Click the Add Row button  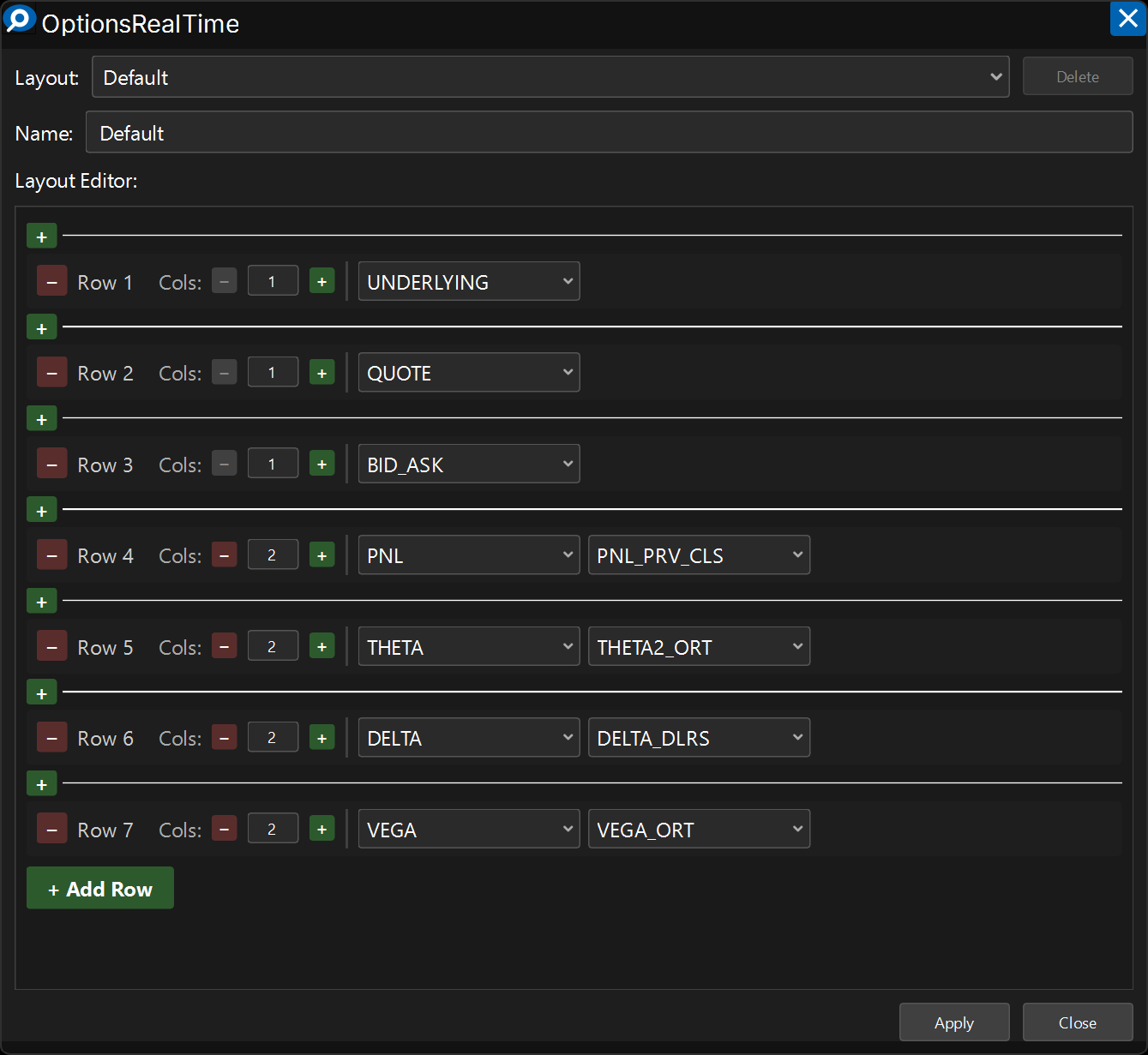pos(100,889)
